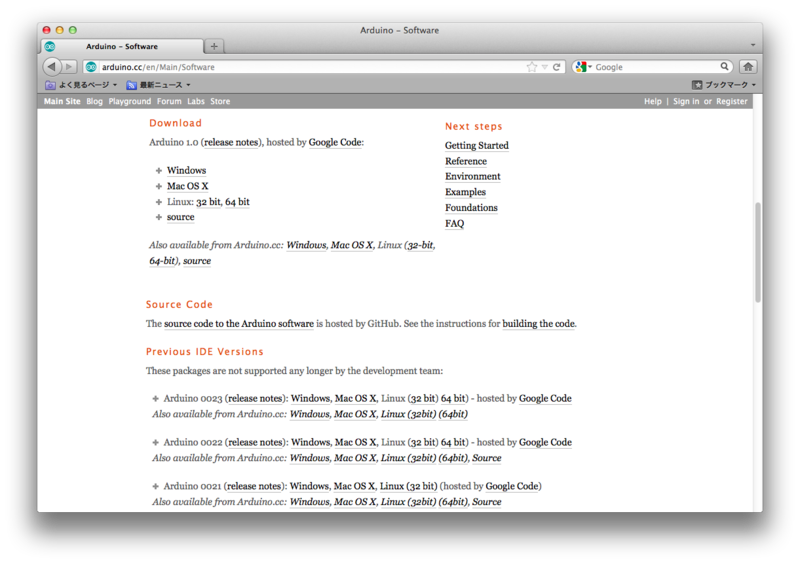Screen dimensions: 800x564
Task: Click Source link in Arduino 0021 row
Action: [487, 502]
